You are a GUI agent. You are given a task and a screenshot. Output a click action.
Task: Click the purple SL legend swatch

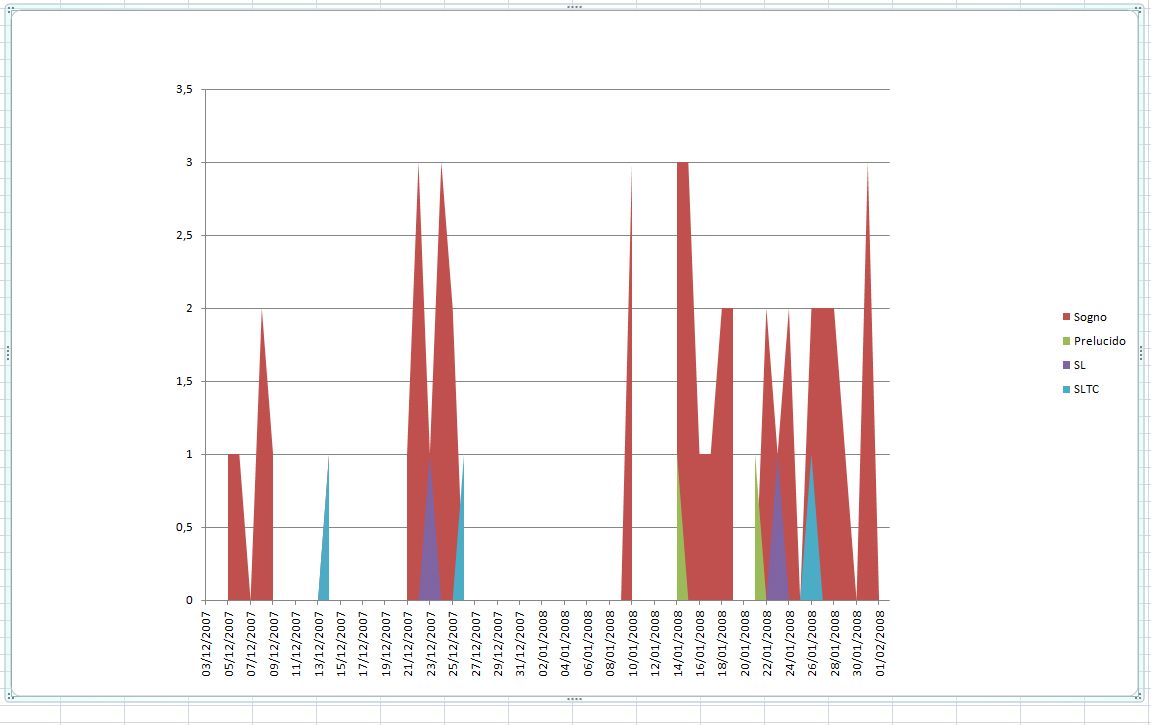point(1065,365)
